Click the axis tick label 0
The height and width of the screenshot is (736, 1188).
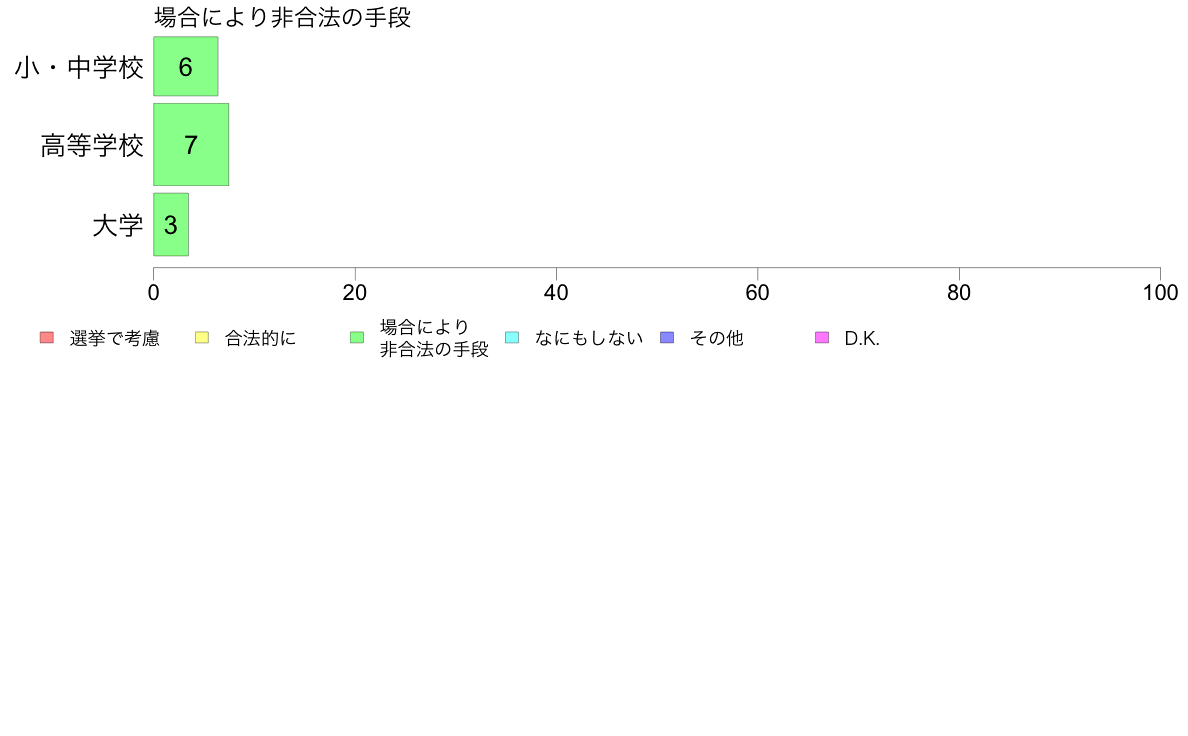point(154,293)
